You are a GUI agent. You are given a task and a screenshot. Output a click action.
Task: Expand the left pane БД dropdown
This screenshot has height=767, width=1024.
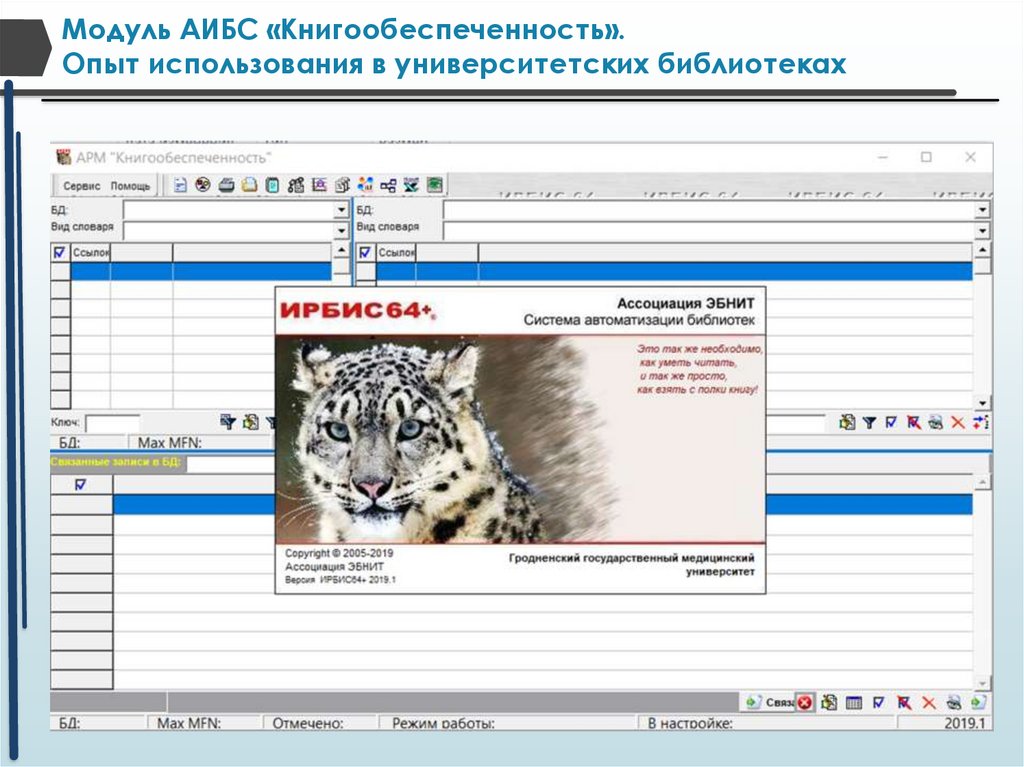[341, 210]
